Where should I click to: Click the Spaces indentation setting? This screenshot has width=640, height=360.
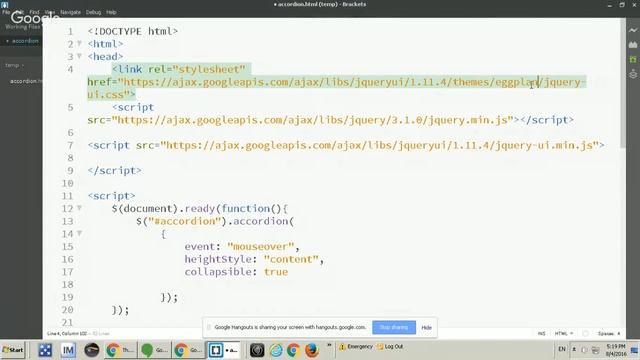point(609,333)
